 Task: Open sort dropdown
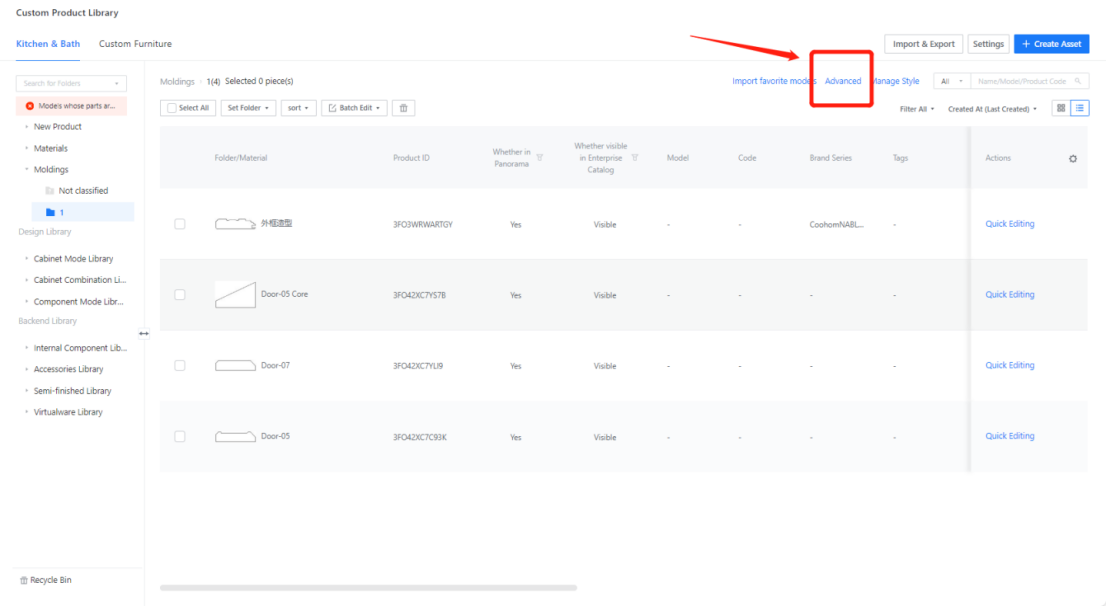click(298, 108)
